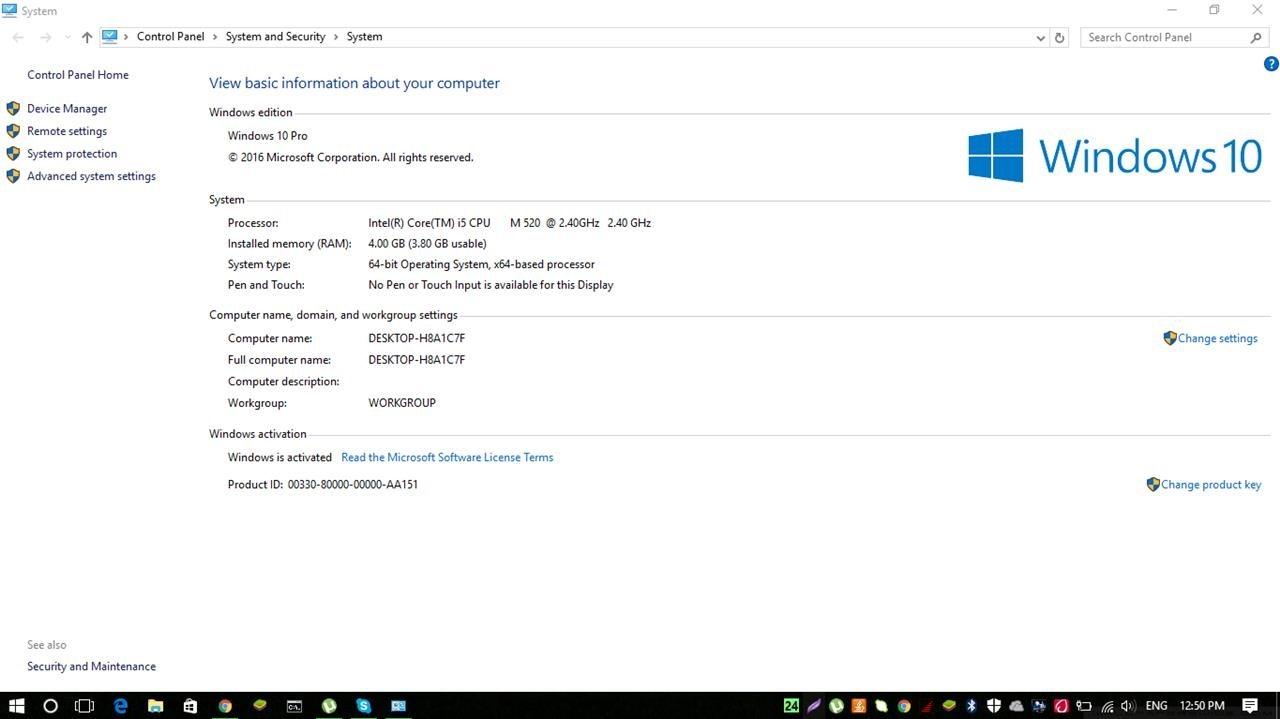Click the Bluetooth tray icon

click(971, 706)
